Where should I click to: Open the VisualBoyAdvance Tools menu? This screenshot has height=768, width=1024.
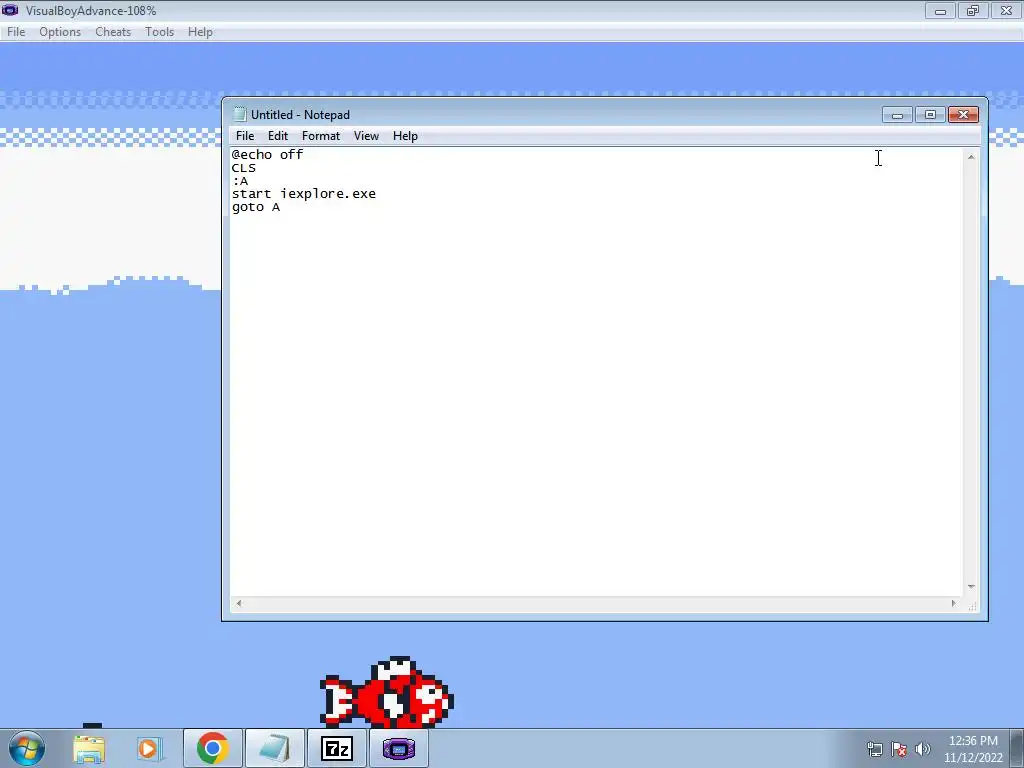pyautogui.click(x=159, y=32)
